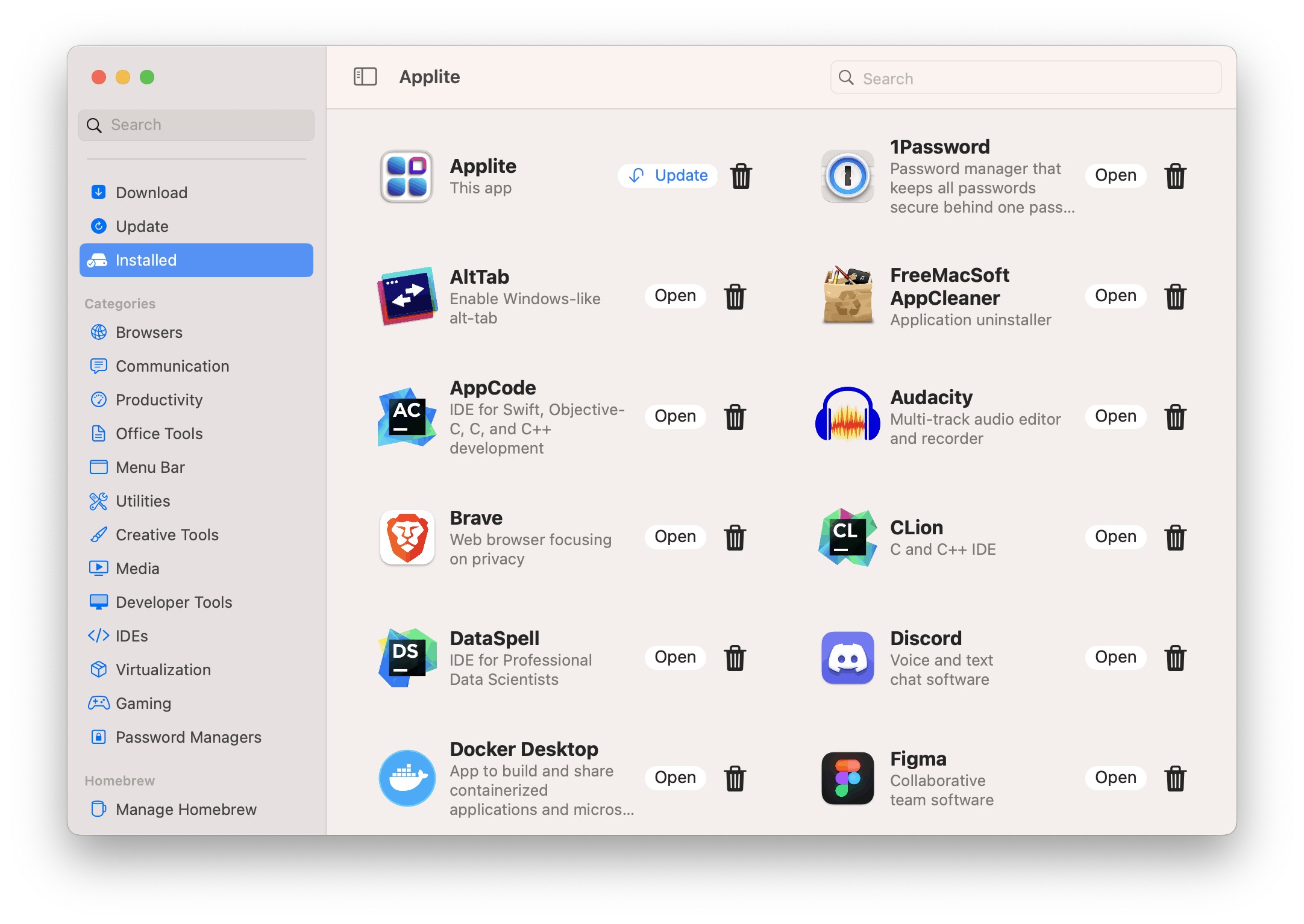Viewport: 1304px width, 924px height.
Task: Click the Manage Homebrew icon
Action: (x=98, y=809)
